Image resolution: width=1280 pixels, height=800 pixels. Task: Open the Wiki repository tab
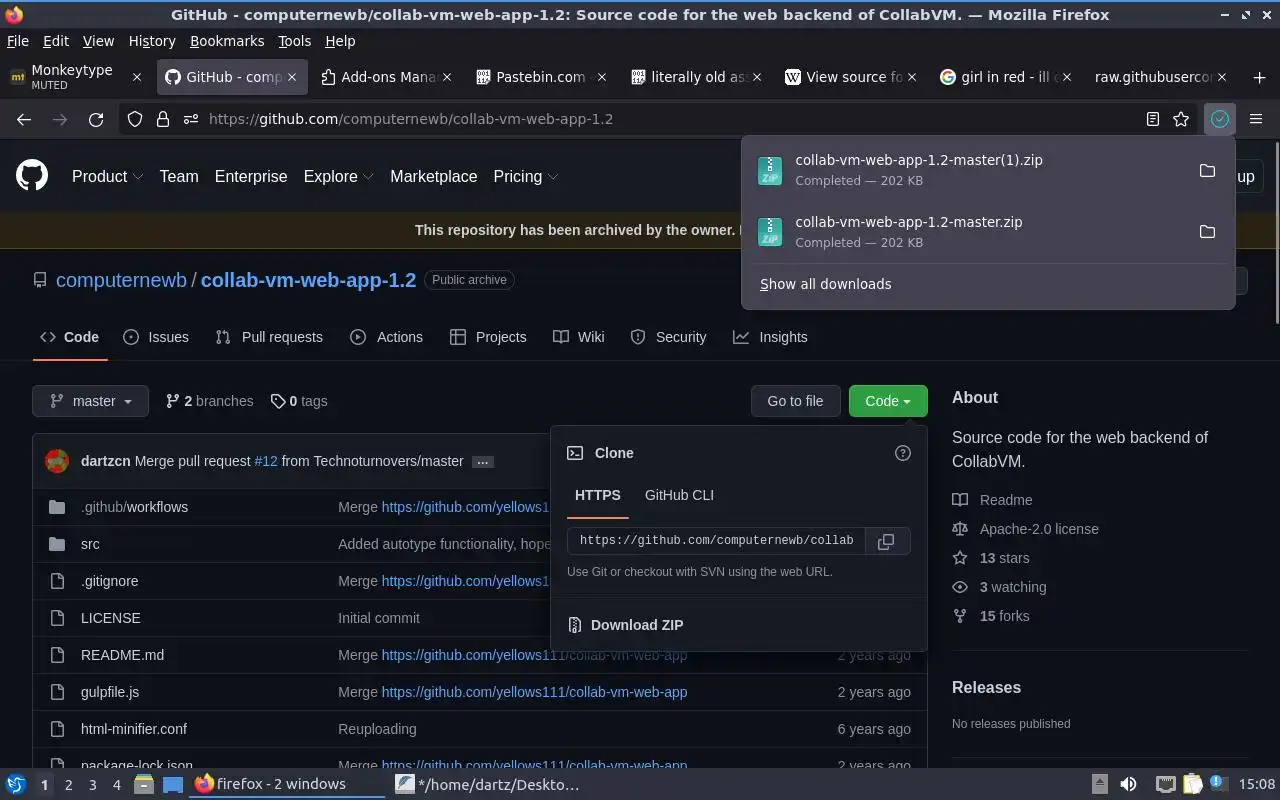[579, 337]
